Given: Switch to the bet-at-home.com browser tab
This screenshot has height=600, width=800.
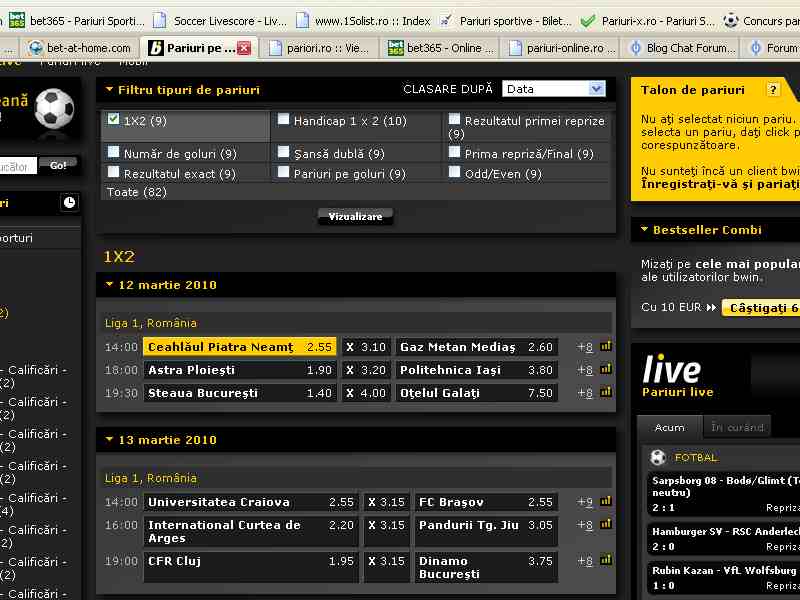Looking at the screenshot, I should 80,48.
